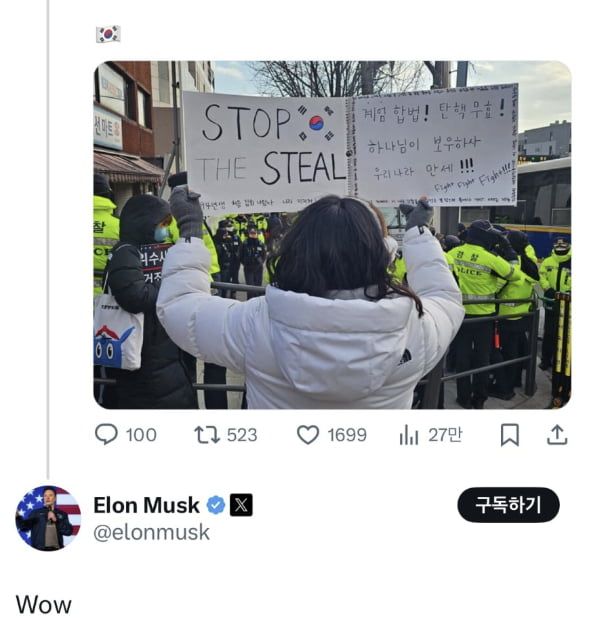This screenshot has height=638, width=606.
Task: Click the 1699 likes count
Action: 347,435
